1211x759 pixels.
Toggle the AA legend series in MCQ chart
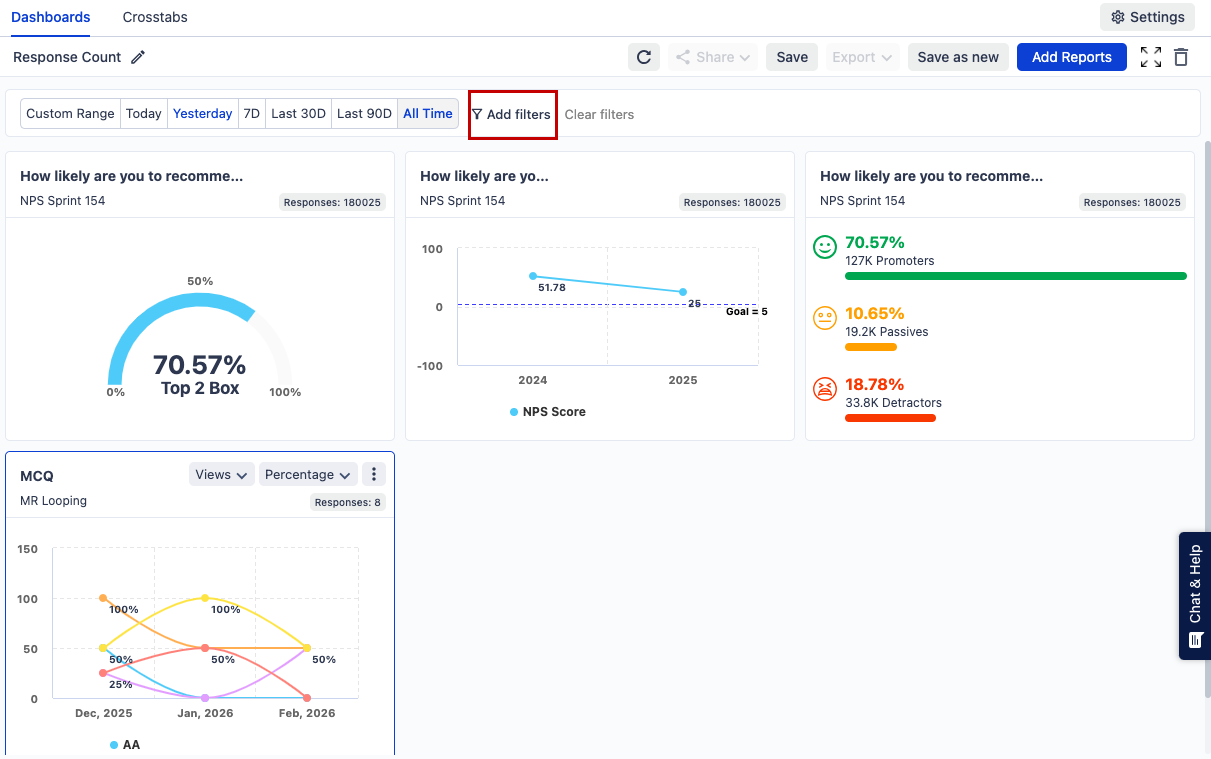(125, 745)
